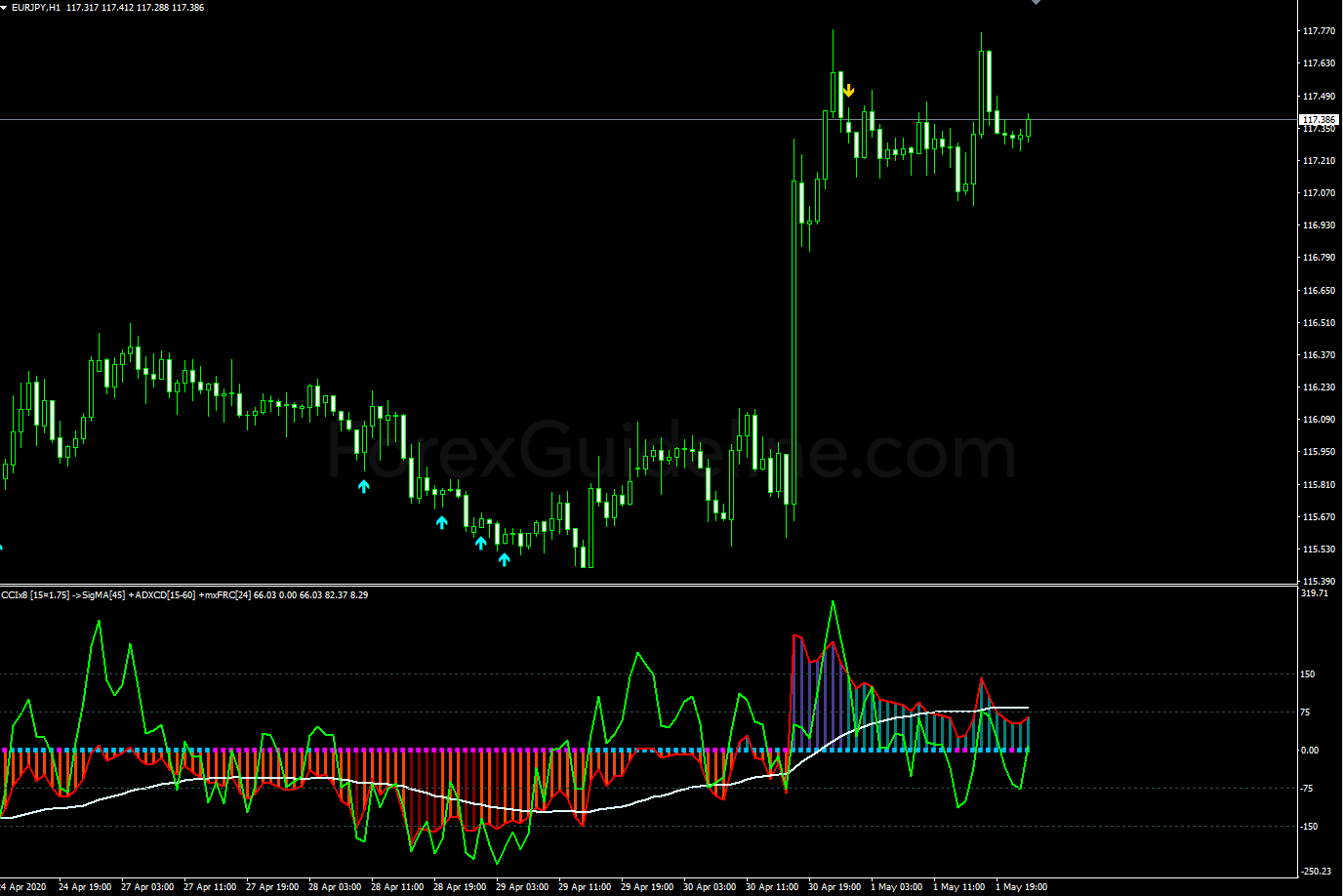Click time label 1 May 03:00
This screenshot has height=896, width=1343.
[896, 887]
